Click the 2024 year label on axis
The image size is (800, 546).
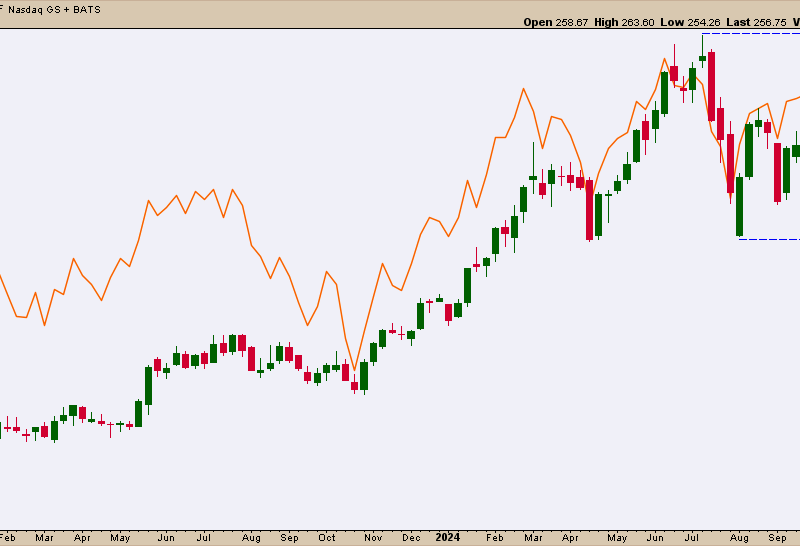click(447, 537)
